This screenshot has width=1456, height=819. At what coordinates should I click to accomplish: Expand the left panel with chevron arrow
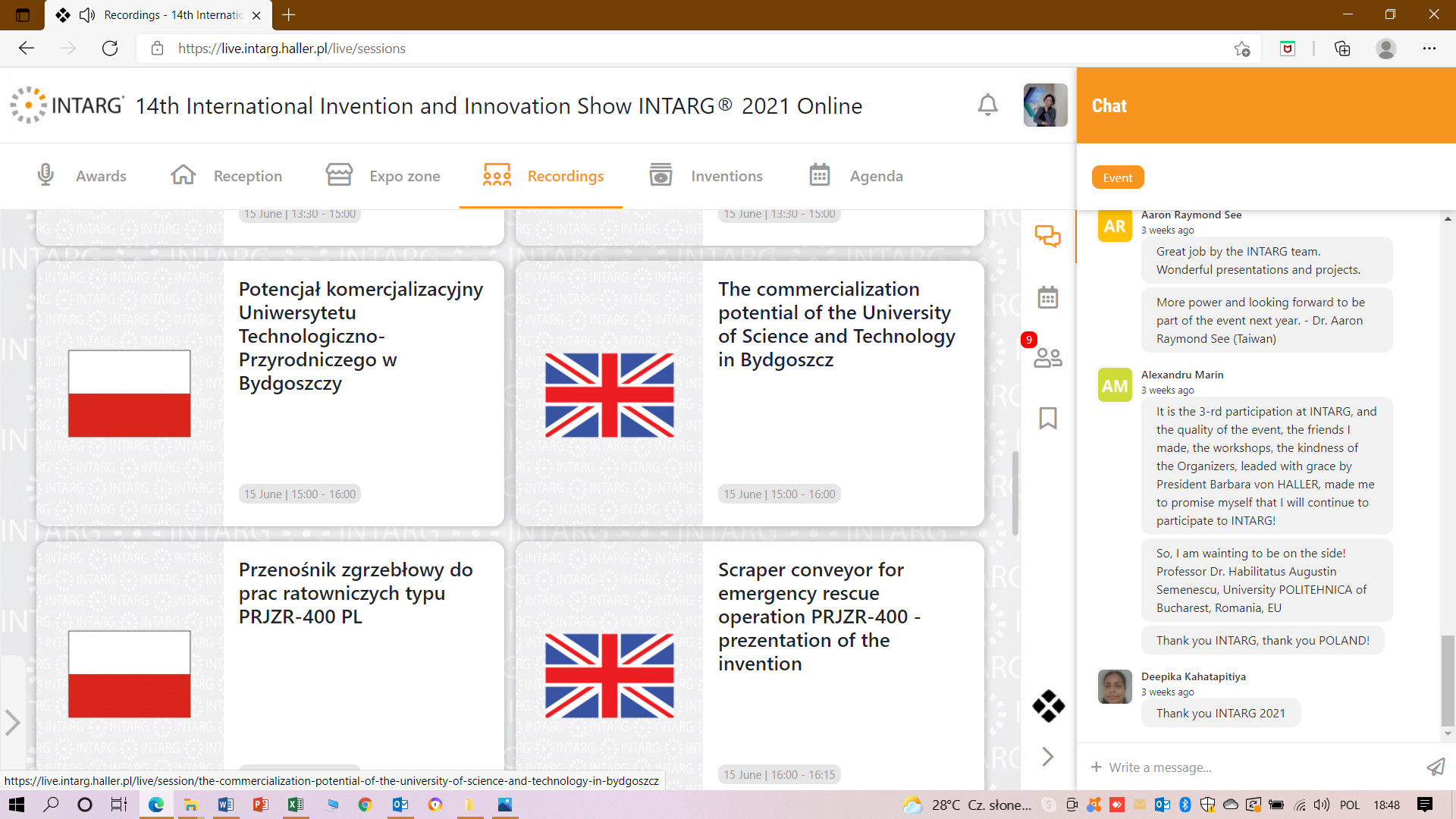click(x=12, y=722)
